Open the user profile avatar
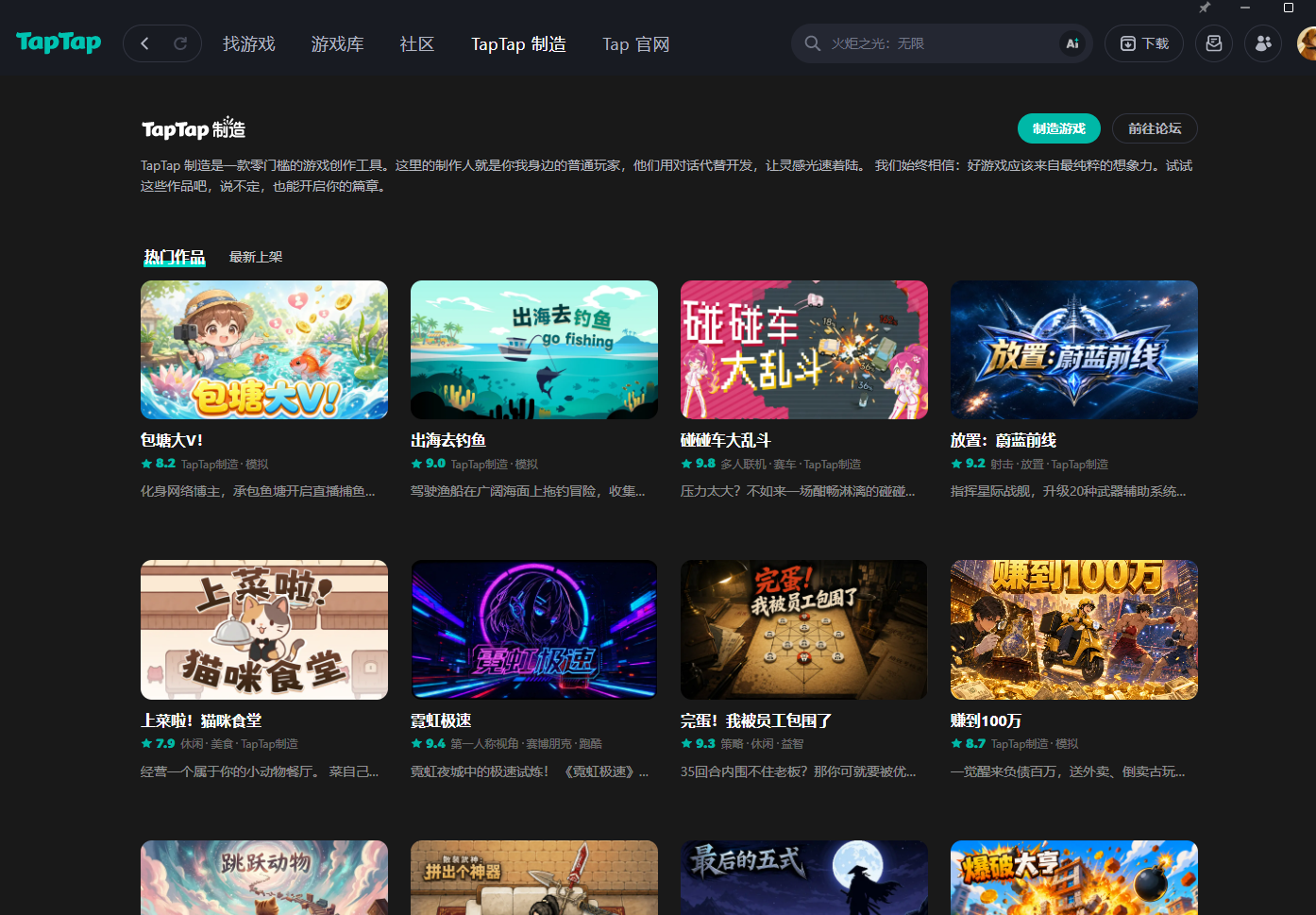1316x915 pixels. click(1307, 43)
